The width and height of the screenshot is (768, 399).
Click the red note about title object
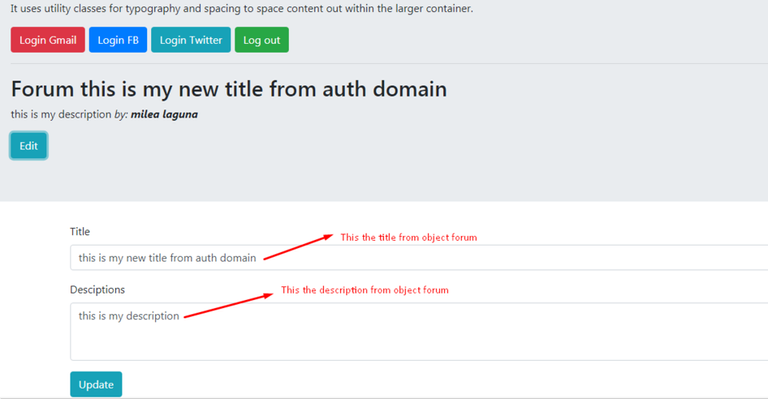click(408, 237)
